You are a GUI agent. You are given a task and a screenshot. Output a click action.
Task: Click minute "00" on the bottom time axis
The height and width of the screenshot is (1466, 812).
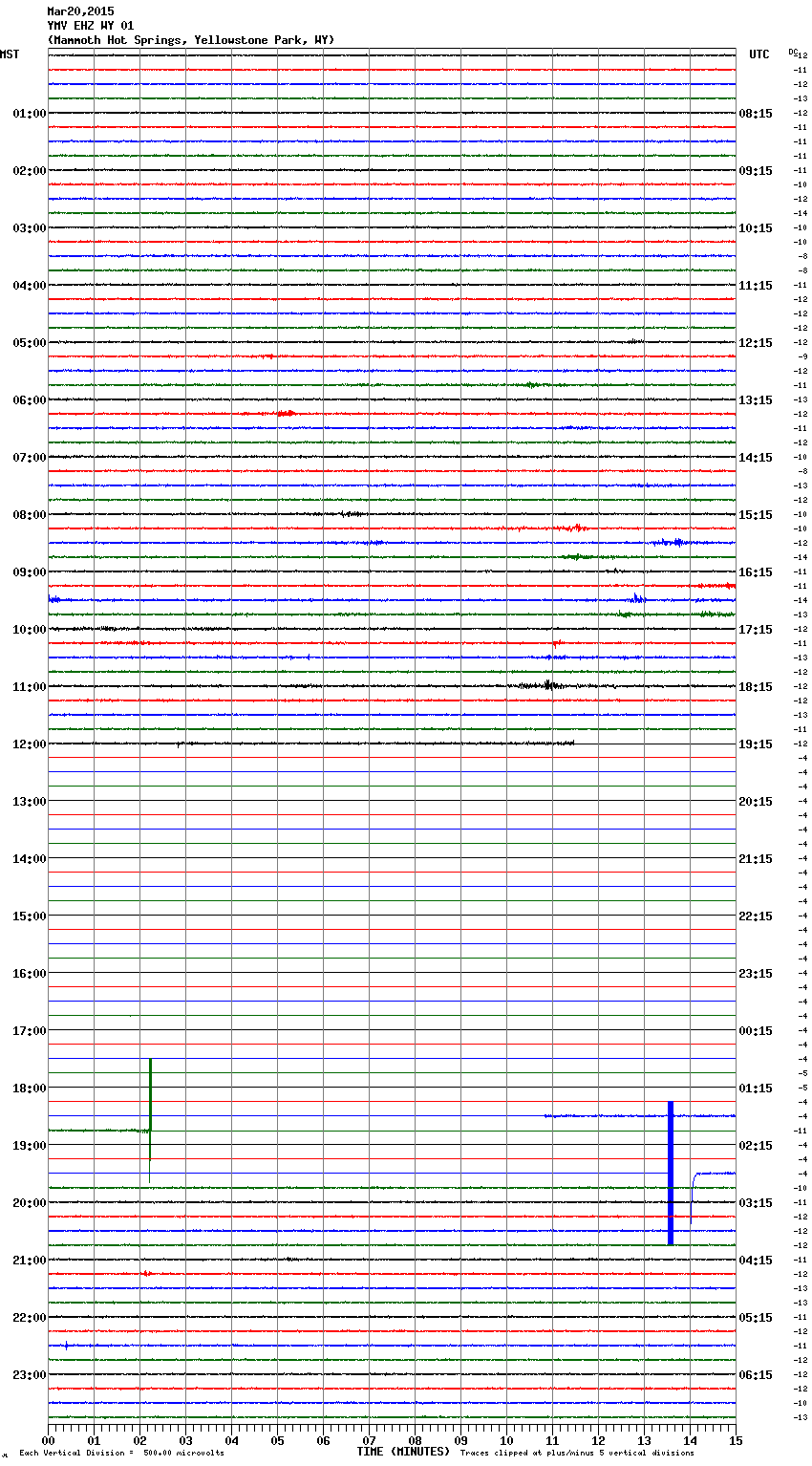48,1440
